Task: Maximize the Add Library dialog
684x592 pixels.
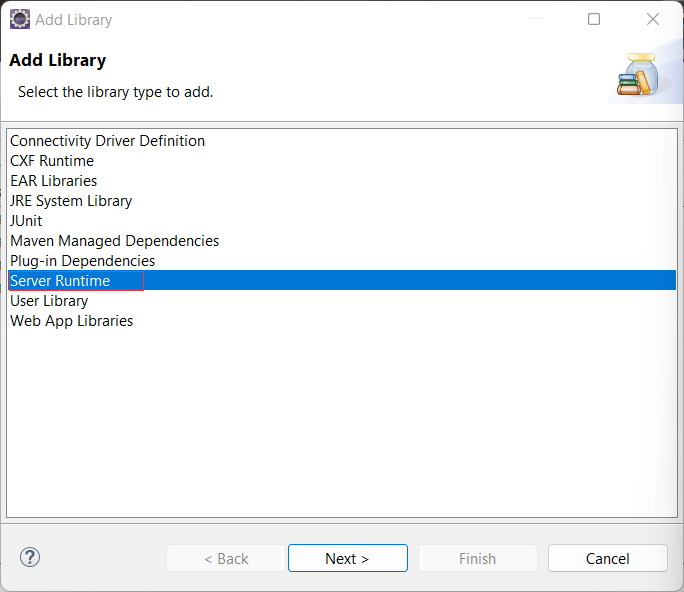Action: pyautogui.click(x=594, y=19)
